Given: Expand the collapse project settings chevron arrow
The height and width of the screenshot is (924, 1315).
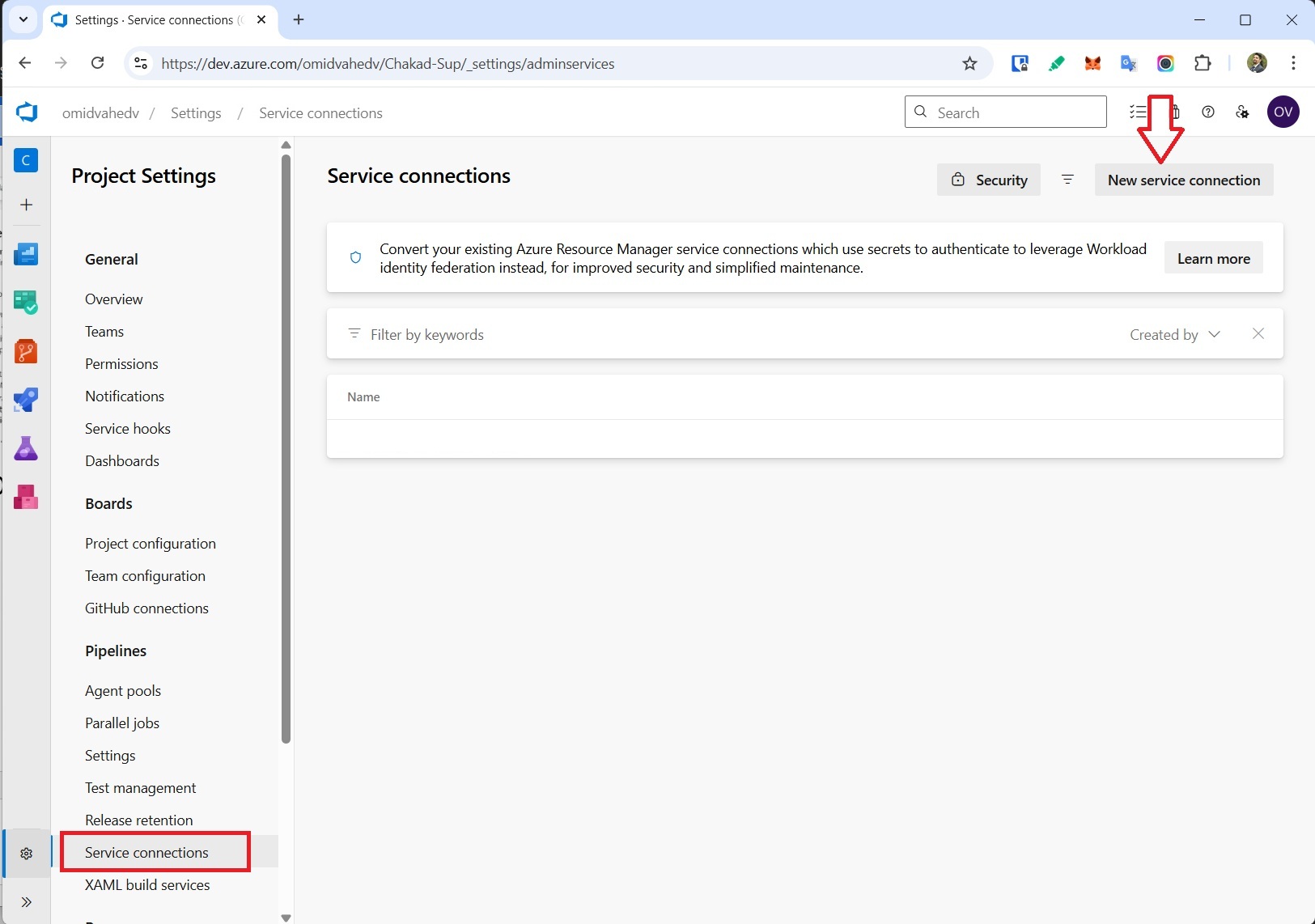Looking at the screenshot, I should (27, 903).
